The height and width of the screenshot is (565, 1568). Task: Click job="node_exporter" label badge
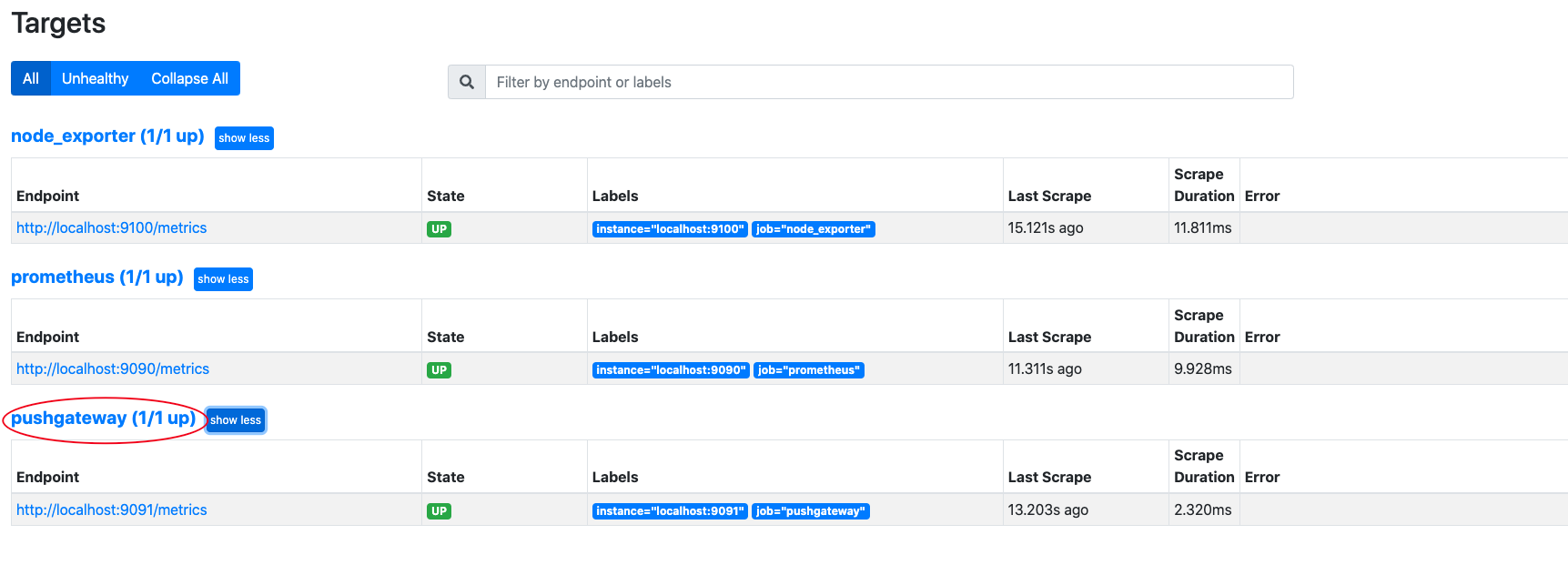(x=813, y=229)
